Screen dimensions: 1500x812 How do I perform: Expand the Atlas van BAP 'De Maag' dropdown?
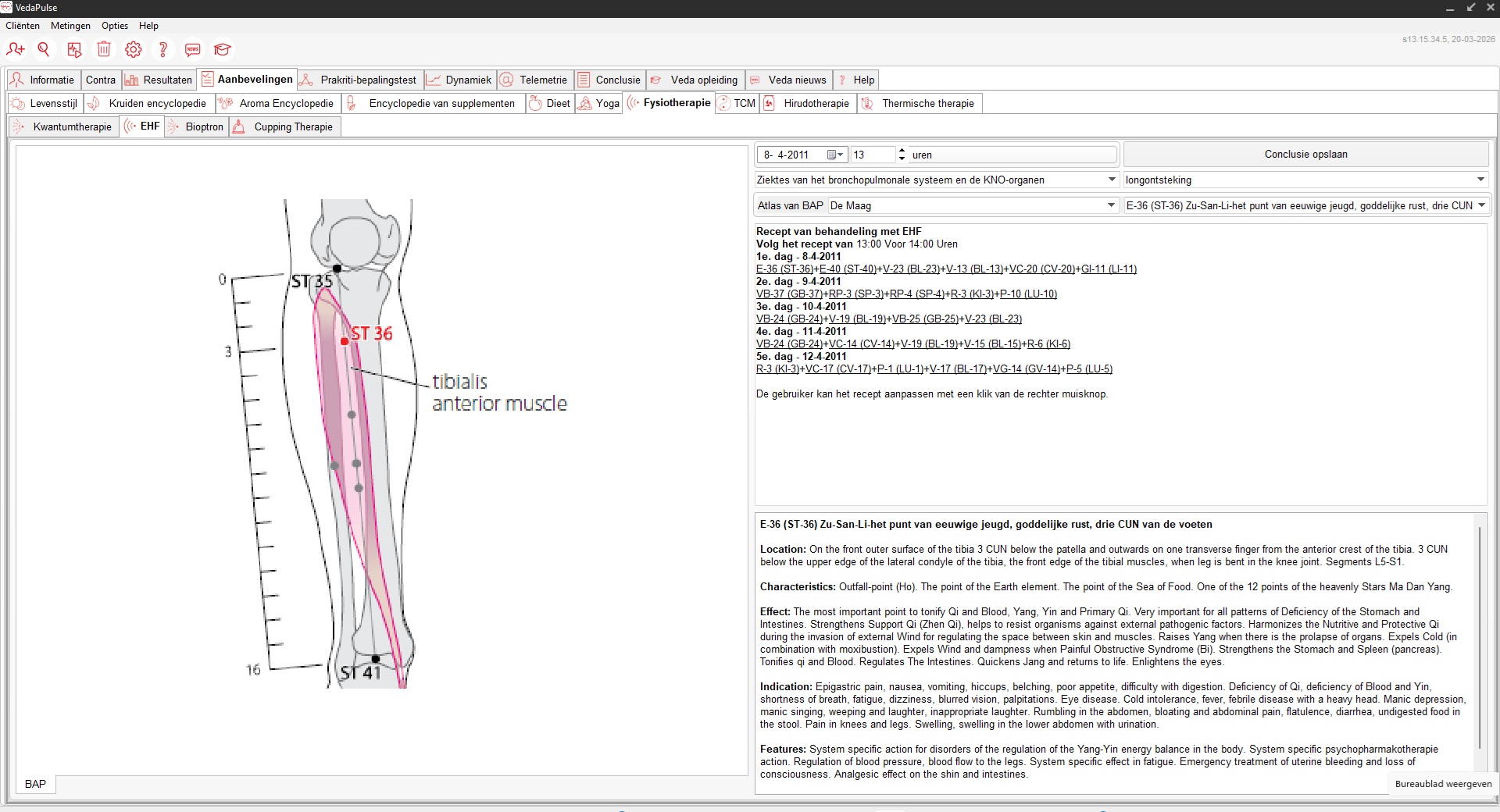[x=1111, y=205]
